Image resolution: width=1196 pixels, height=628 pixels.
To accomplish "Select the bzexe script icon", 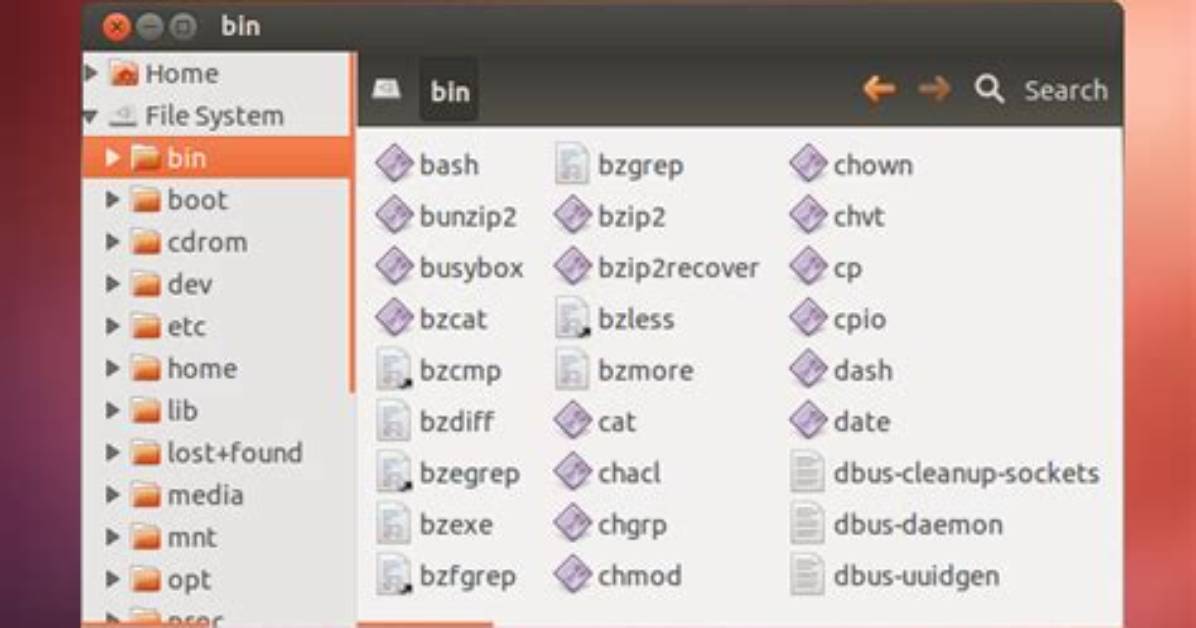I will pyautogui.click(x=394, y=523).
